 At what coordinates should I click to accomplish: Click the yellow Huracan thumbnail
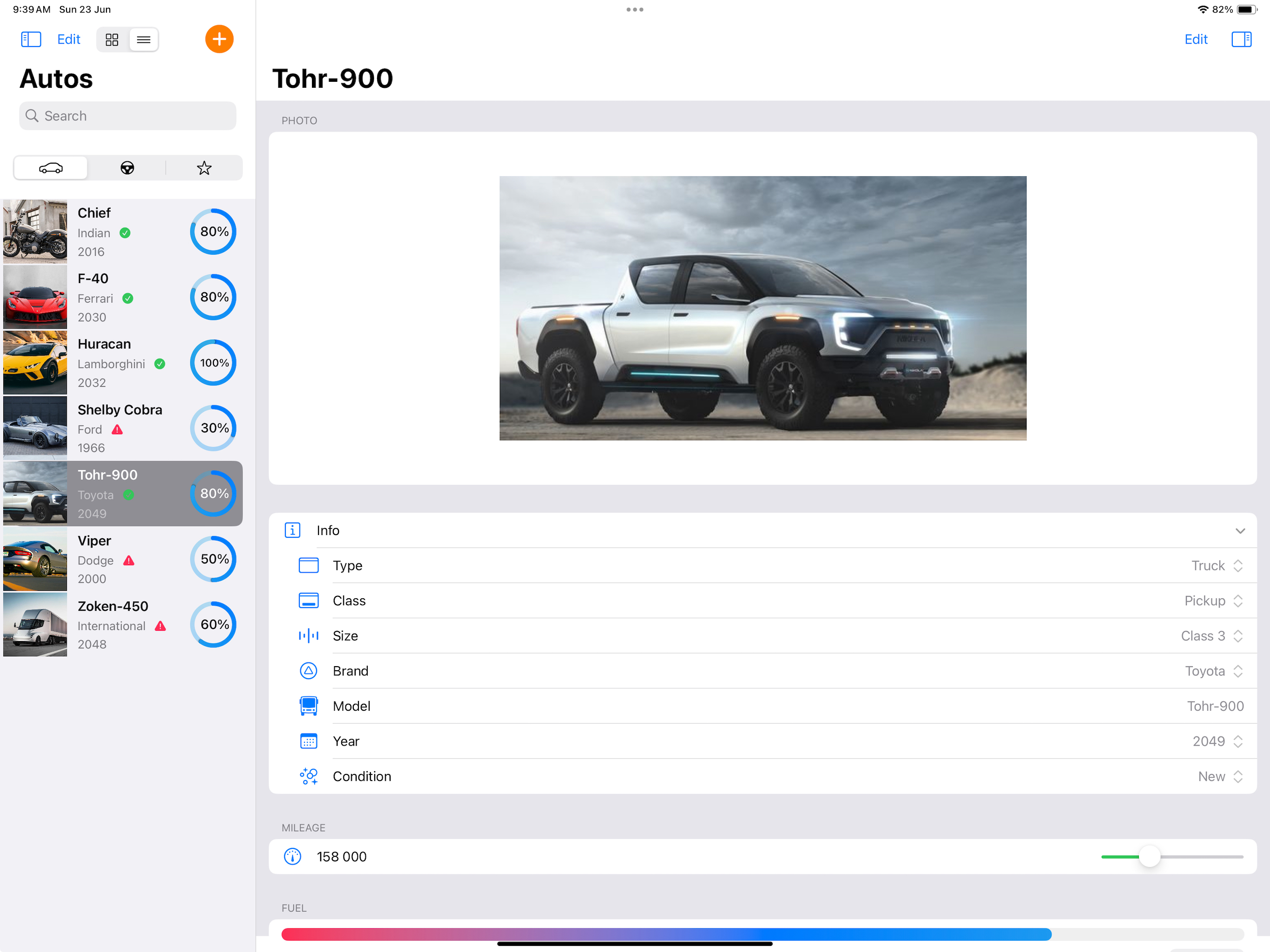[x=35, y=362]
